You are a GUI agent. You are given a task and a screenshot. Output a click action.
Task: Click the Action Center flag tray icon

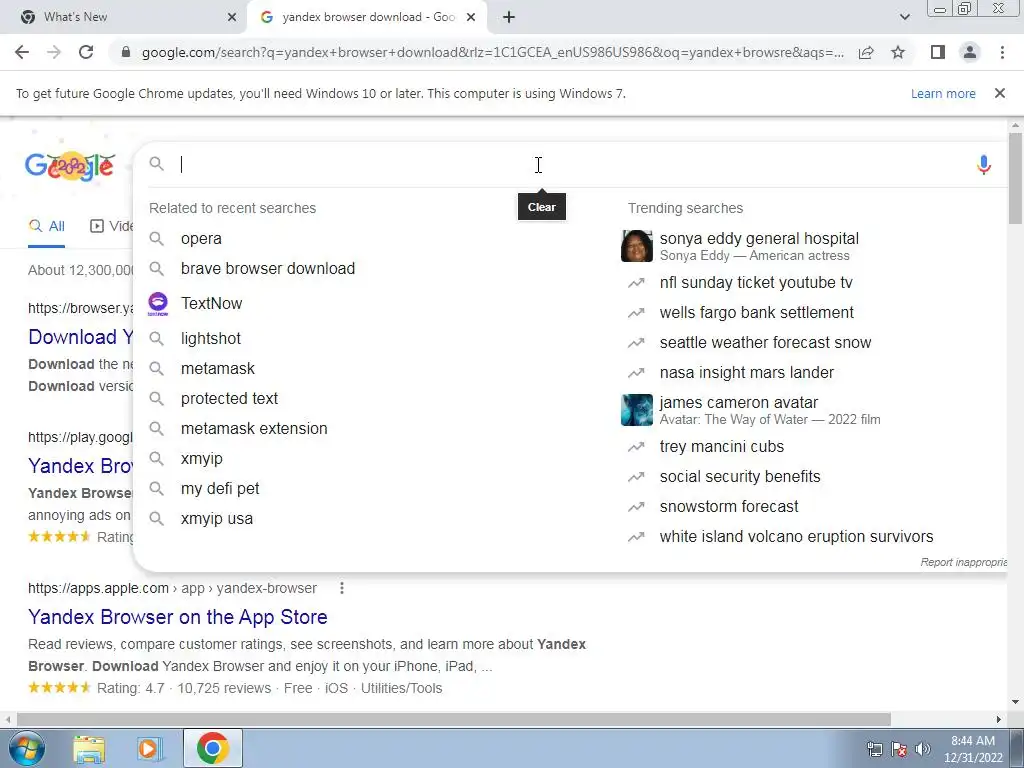point(899,749)
